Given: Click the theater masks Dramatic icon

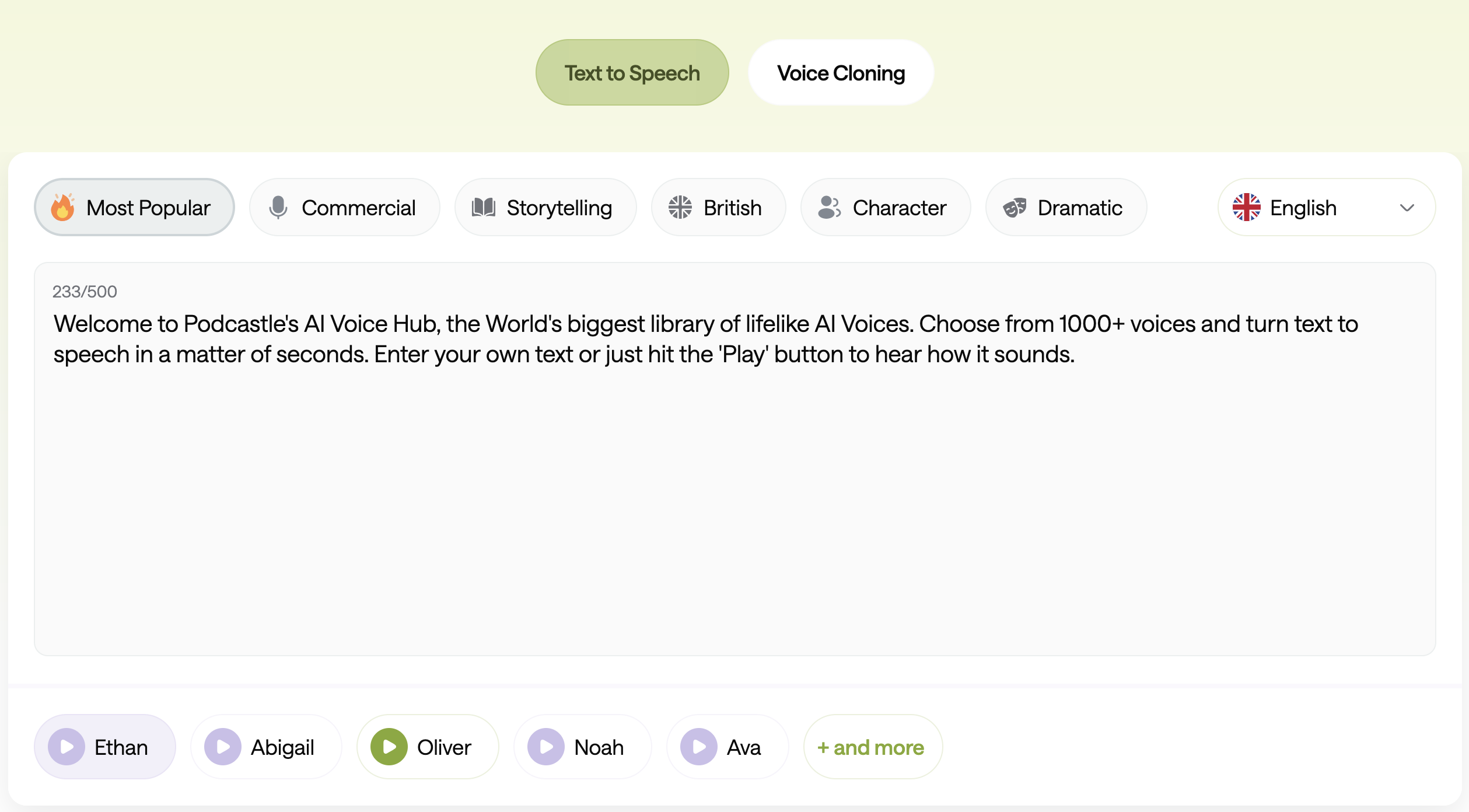Looking at the screenshot, I should [x=1015, y=207].
